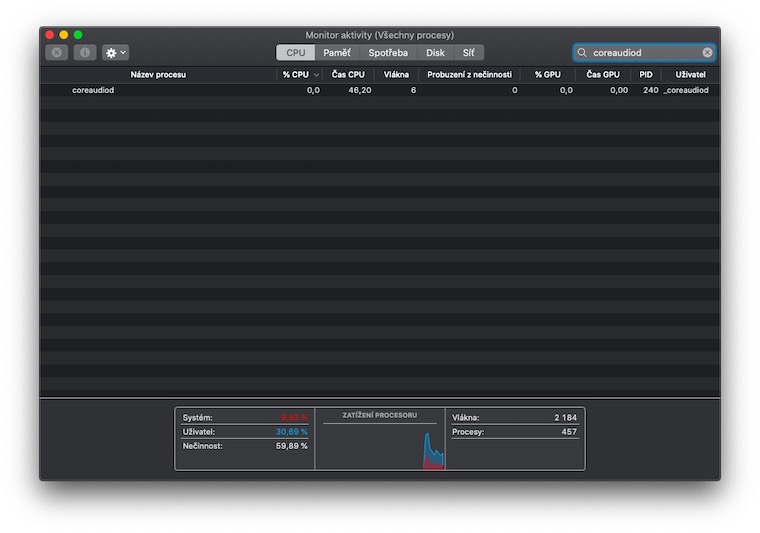Click the green full screen button
This screenshot has height=533, width=760.
click(x=78, y=35)
